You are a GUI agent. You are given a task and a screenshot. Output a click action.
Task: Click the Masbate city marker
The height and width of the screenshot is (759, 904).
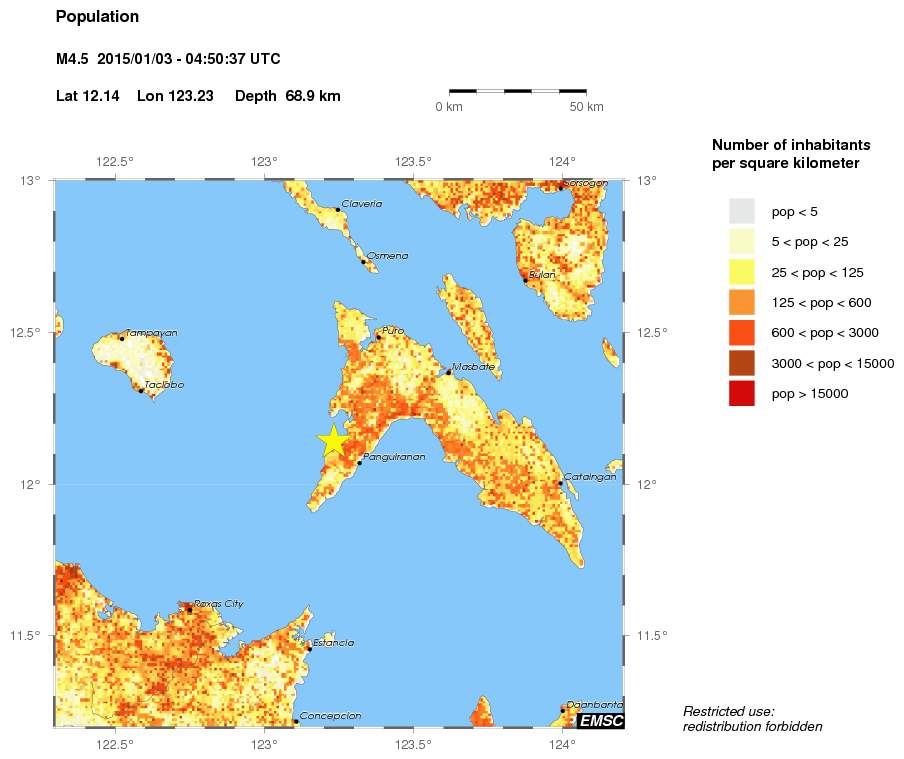(x=448, y=372)
